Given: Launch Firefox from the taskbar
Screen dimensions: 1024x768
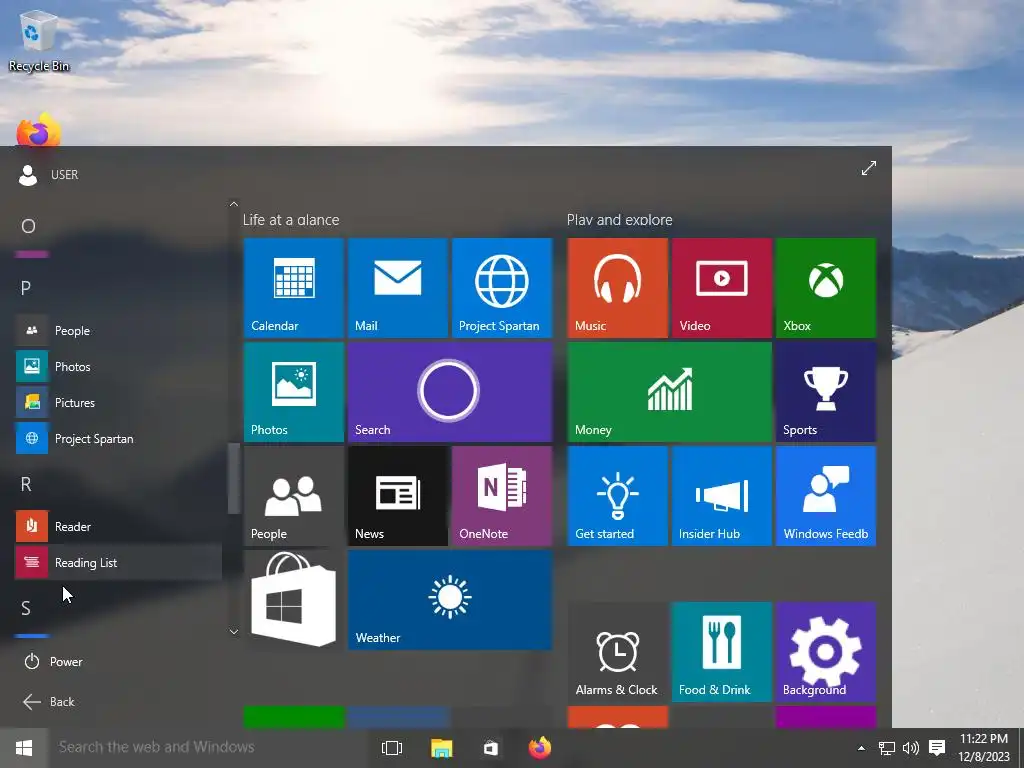Looking at the screenshot, I should pyautogui.click(x=540, y=748).
